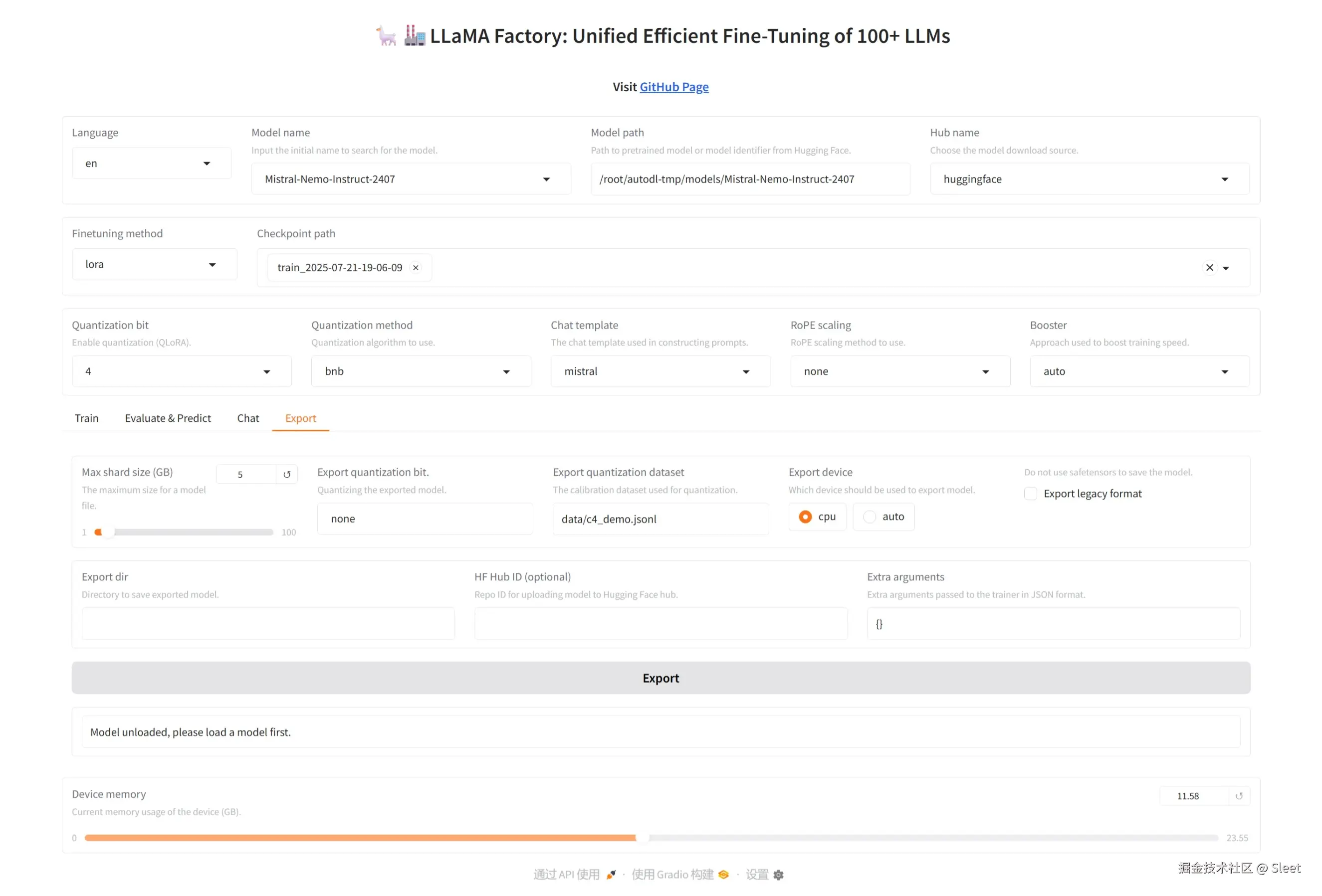Open the Language dropdown
This screenshot has height=896, width=1322.
tap(151, 164)
